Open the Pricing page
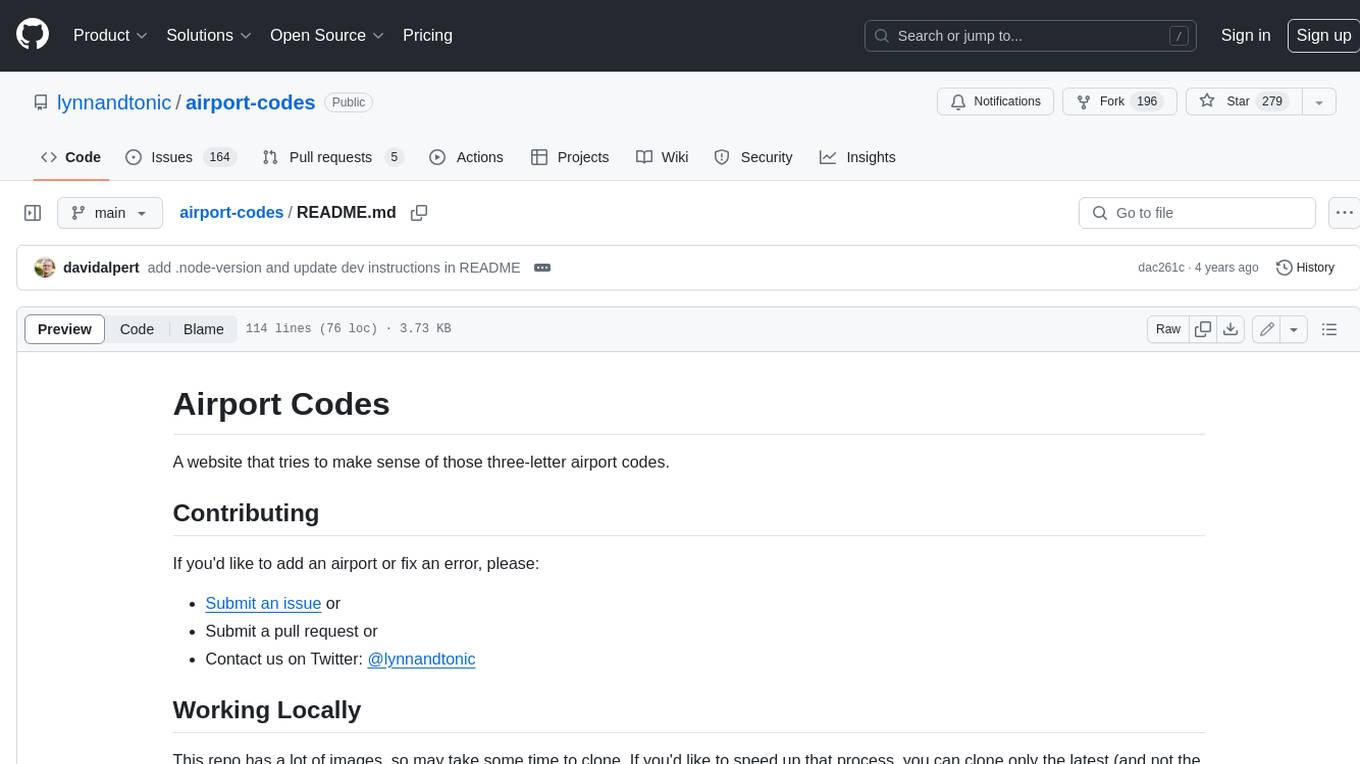 click(x=427, y=35)
